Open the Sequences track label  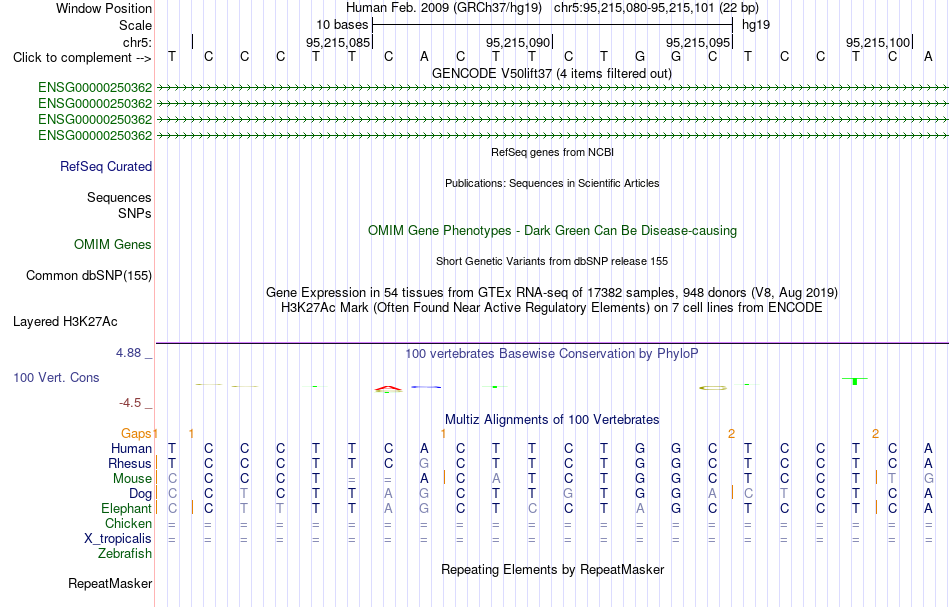tap(119, 197)
